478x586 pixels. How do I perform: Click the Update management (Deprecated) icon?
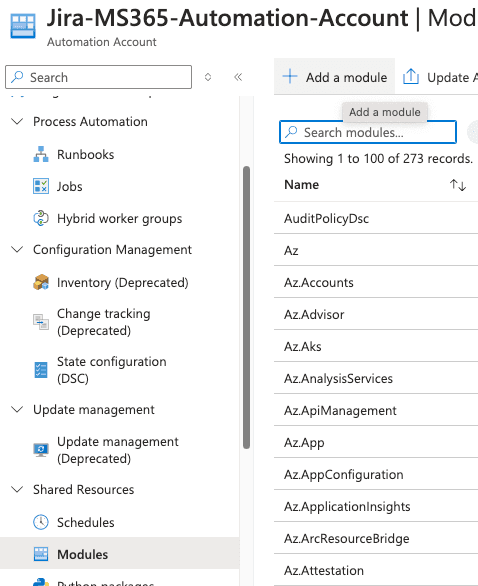(x=41, y=450)
